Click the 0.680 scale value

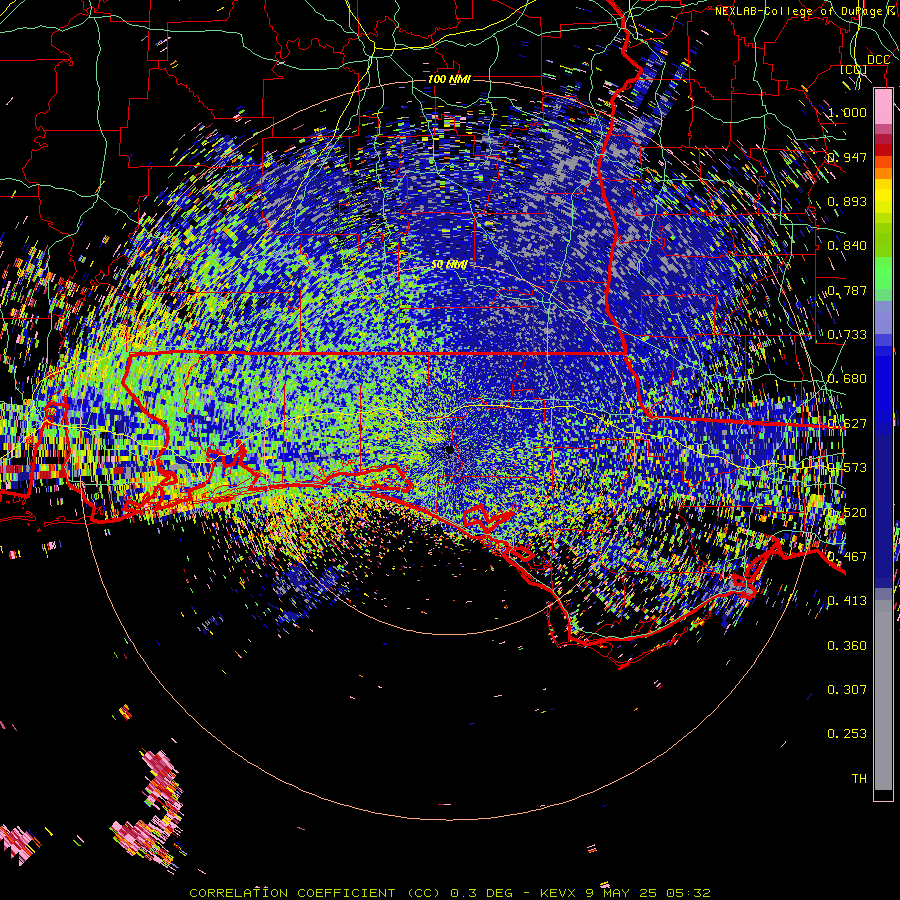point(847,379)
